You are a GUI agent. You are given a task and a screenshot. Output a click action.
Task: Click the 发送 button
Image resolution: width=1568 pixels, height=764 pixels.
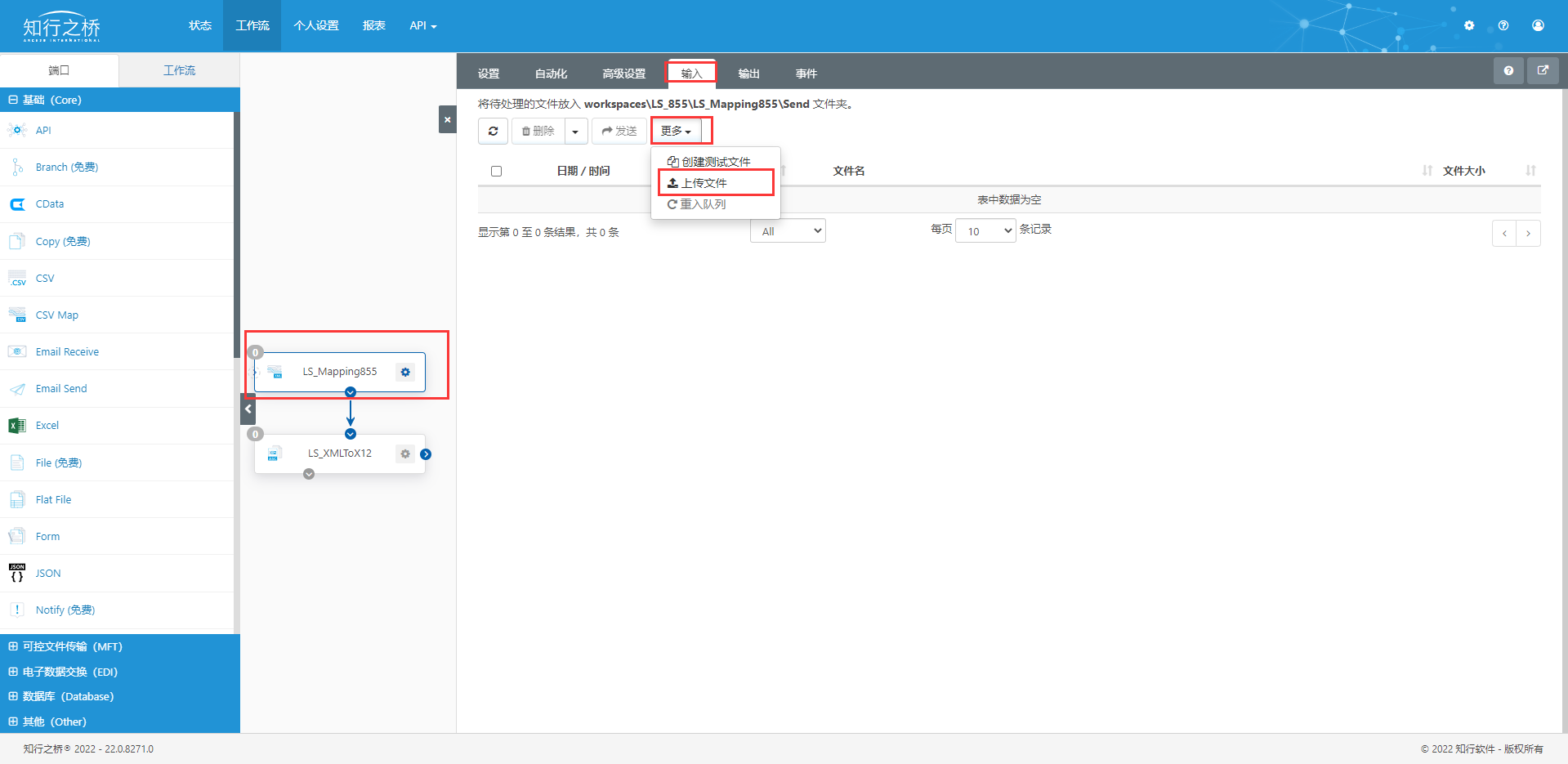click(619, 131)
